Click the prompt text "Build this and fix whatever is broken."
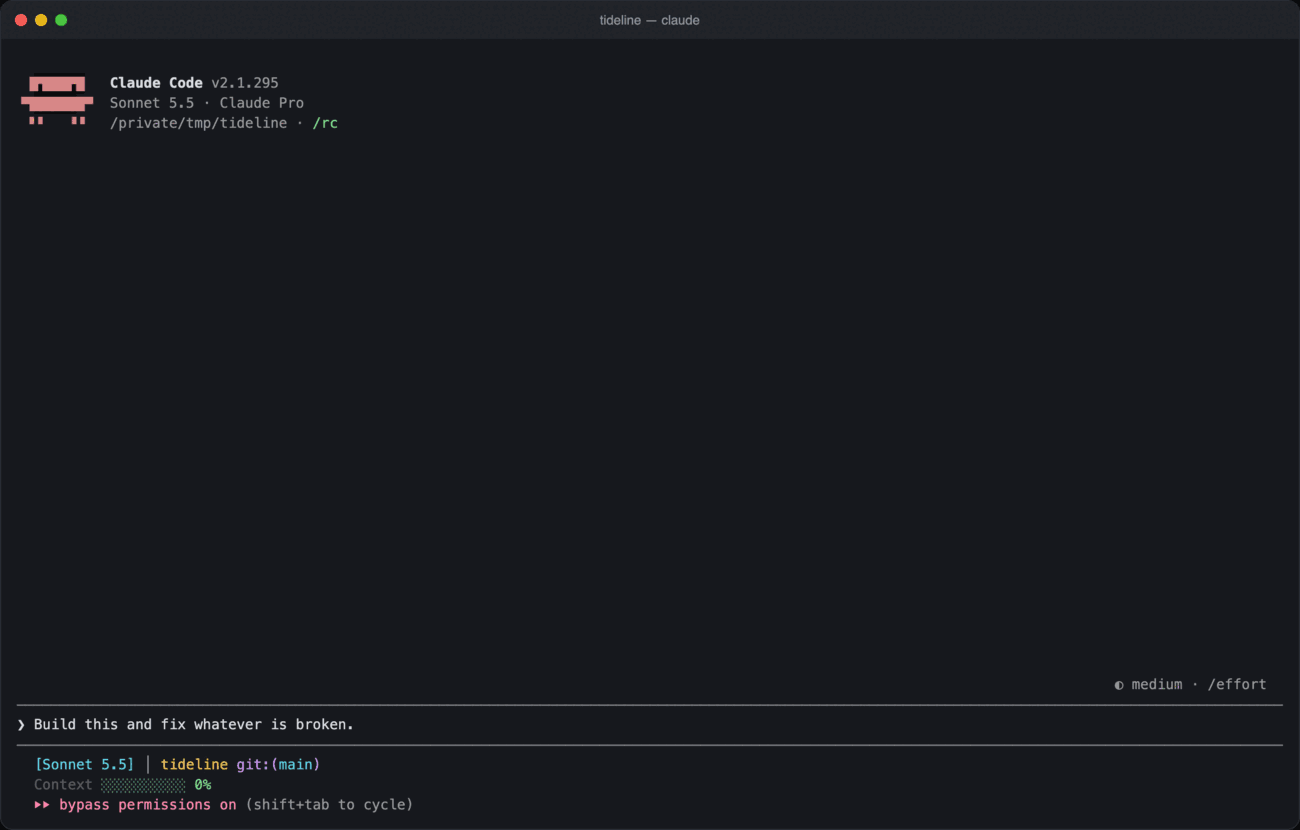Image resolution: width=1300 pixels, height=830 pixels. 194,725
